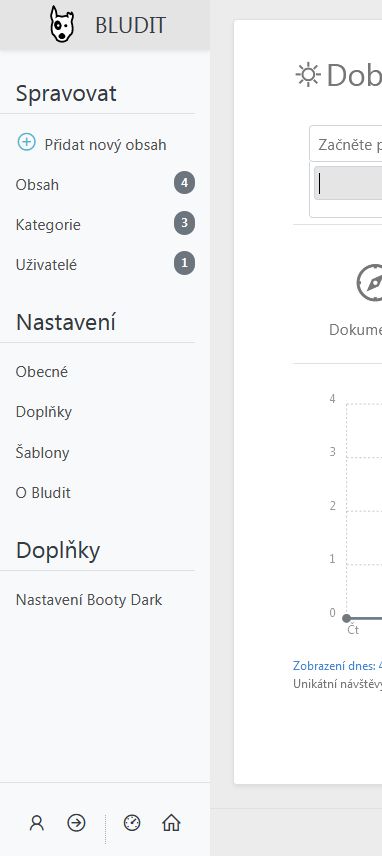The height and width of the screenshot is (856, 382).
Task: Click the Obsah count badge 4
Action: click(x=184, y=183)
